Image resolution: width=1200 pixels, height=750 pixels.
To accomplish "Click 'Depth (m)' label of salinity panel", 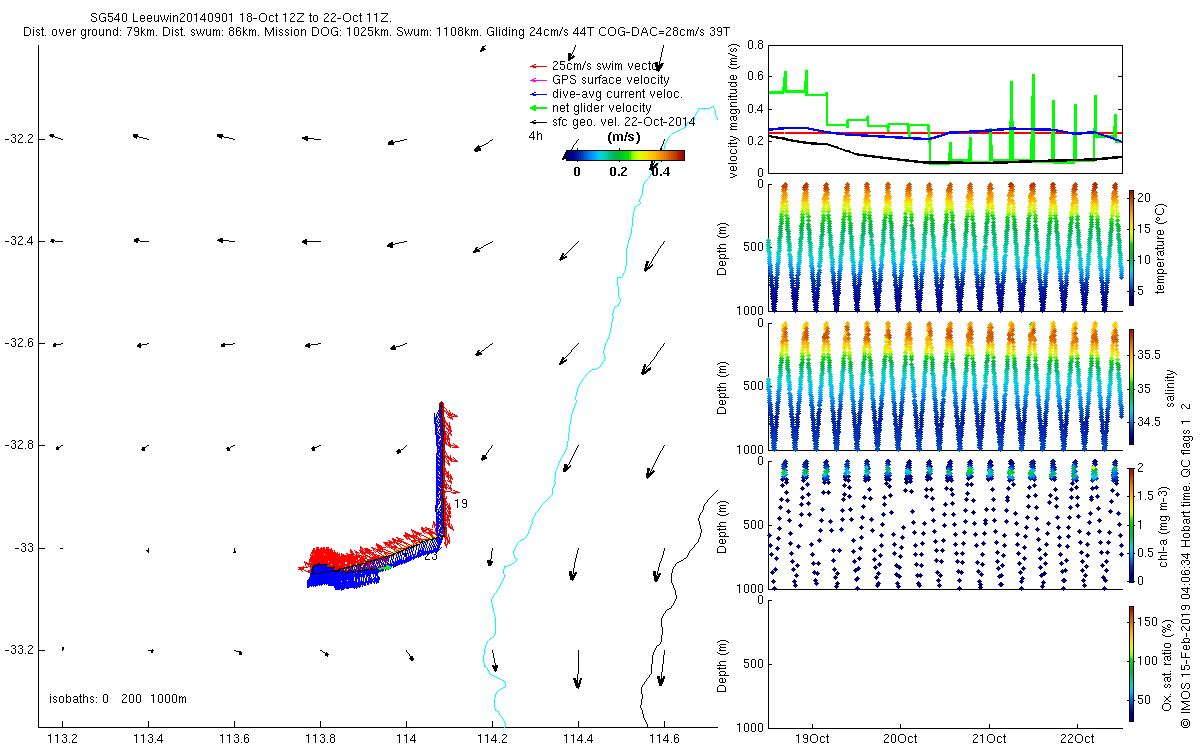I will [724, 386].
